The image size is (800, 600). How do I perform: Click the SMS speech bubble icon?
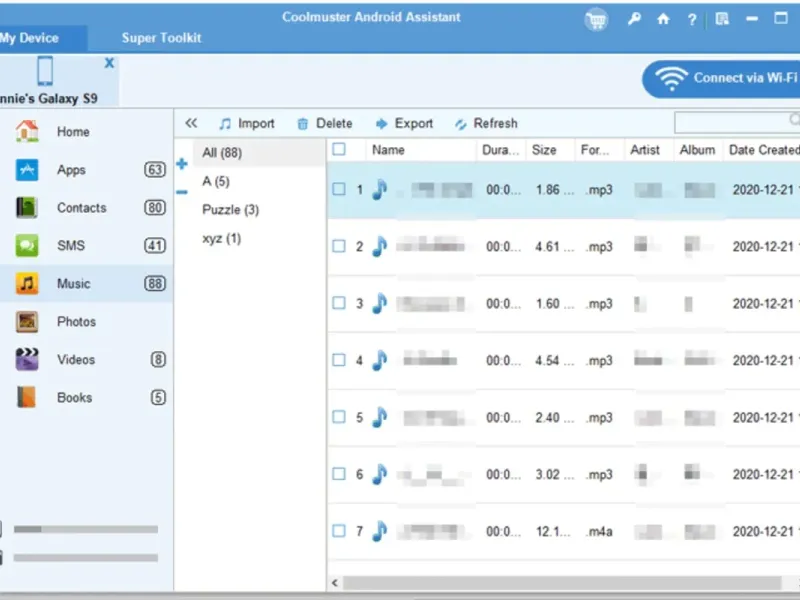27,245
